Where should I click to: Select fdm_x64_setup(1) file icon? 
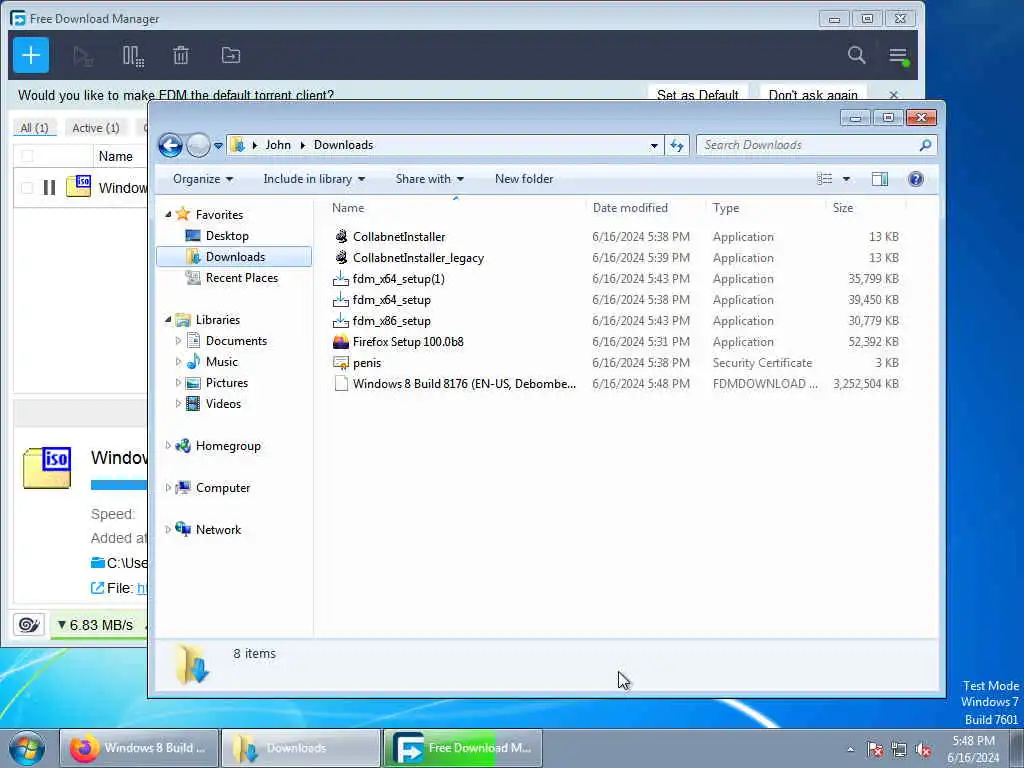[x=341, y=279]
